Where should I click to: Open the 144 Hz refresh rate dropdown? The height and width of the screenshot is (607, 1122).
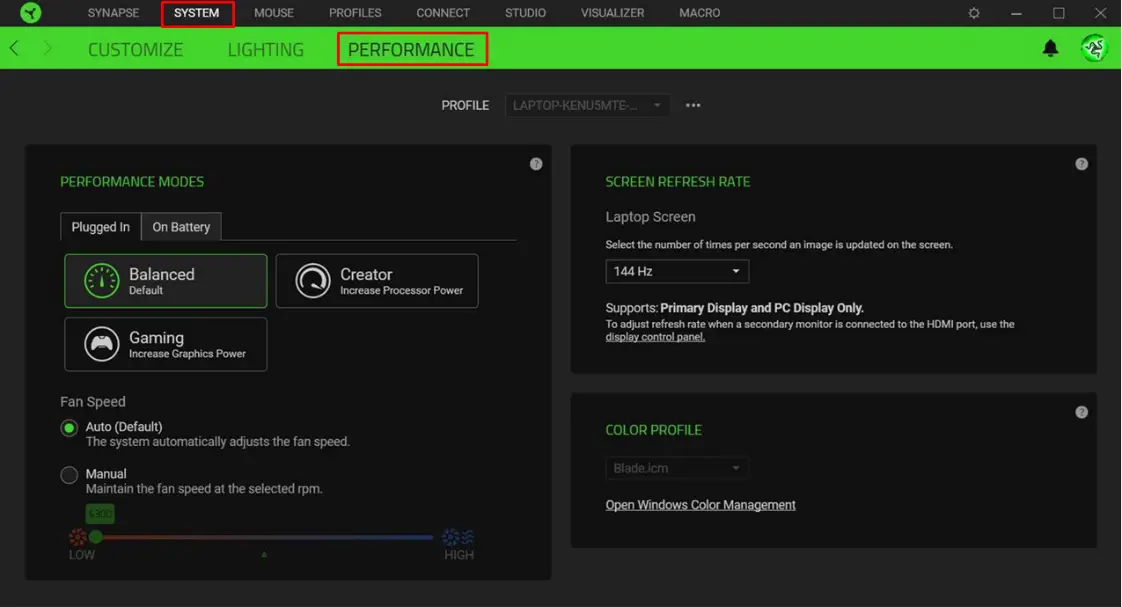pyautogui.click(x=677, y=270)
